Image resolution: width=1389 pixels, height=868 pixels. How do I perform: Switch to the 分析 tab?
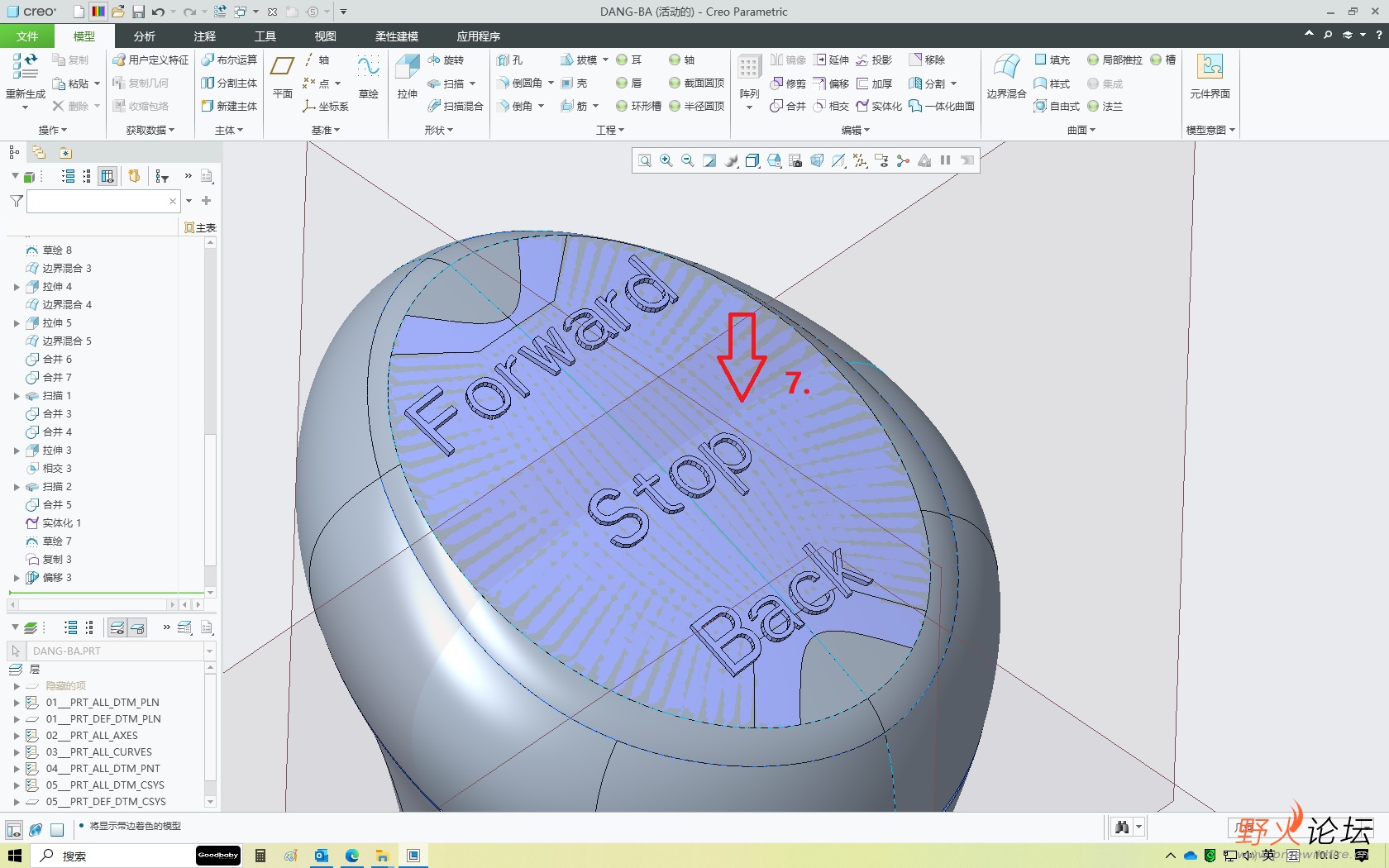coord(144,36)
